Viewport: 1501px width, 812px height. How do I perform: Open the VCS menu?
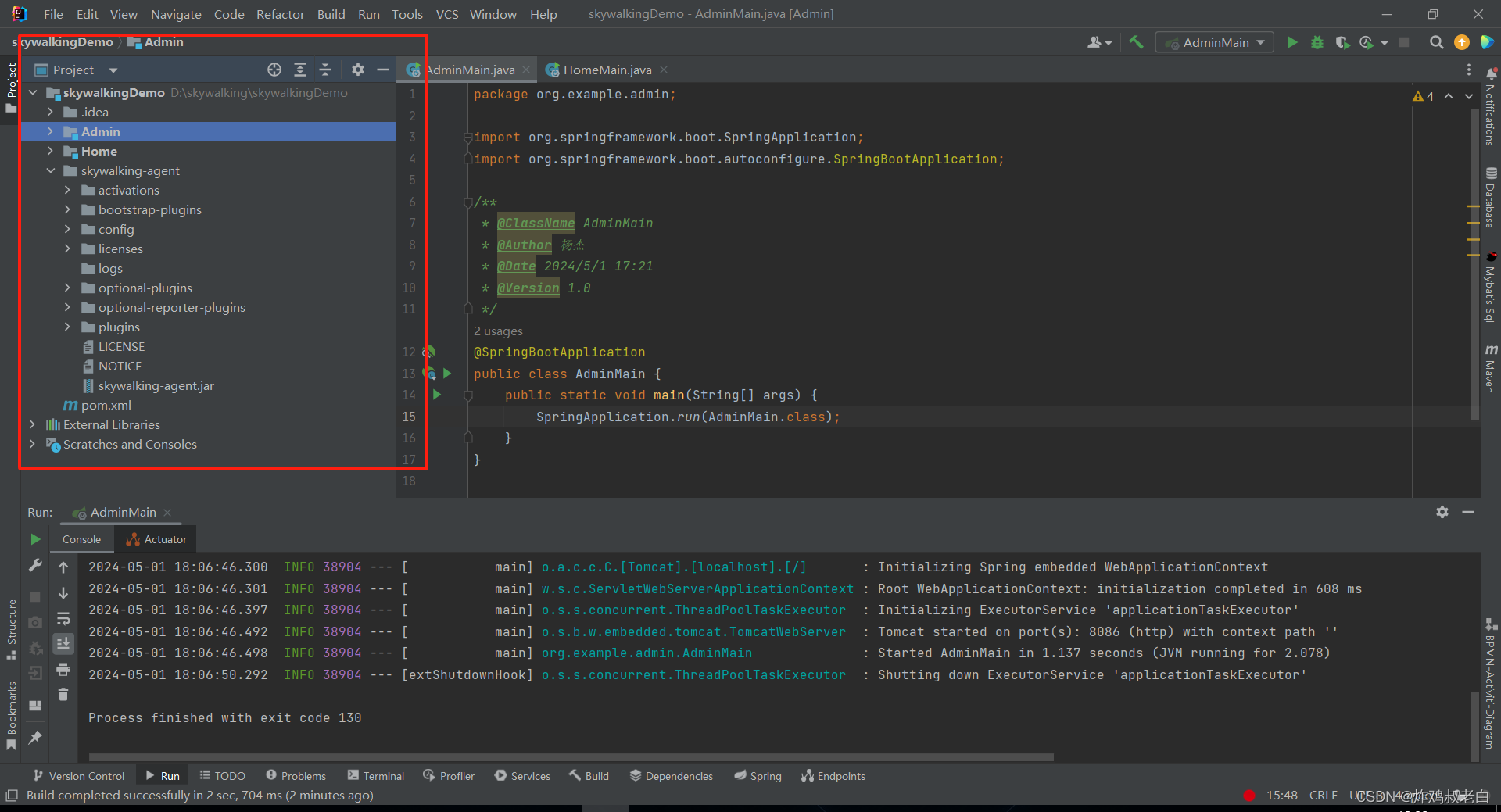pos(447,14)
